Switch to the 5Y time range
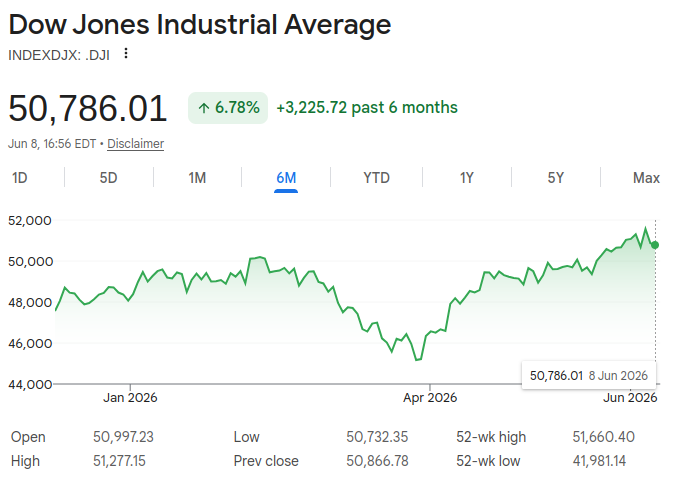The height and width of the screenshot is (485, 678). (556, 178)
